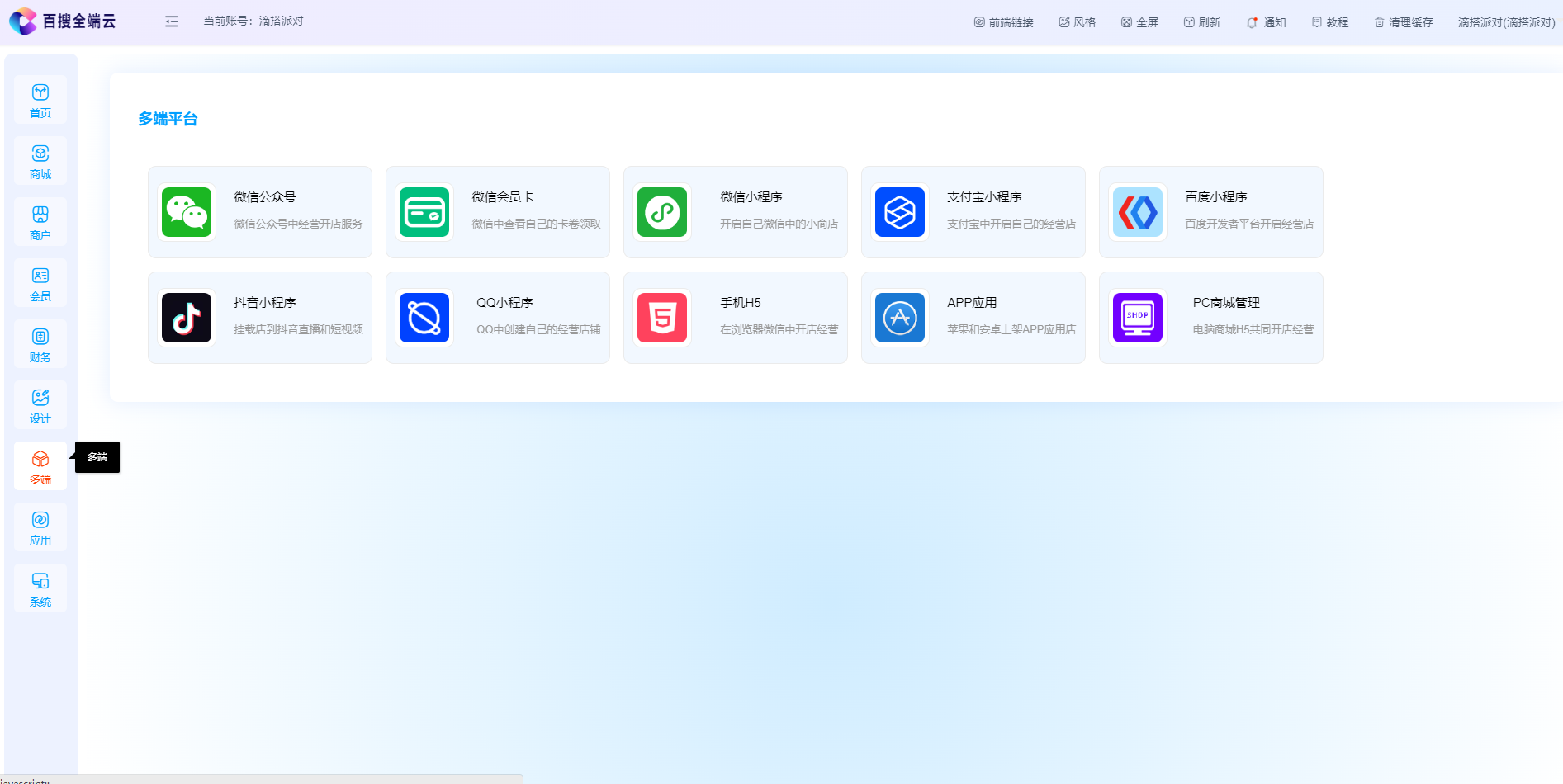Toggle fullscreen mode via 全屏
1563x784 pixels.
pos(1139,22)
